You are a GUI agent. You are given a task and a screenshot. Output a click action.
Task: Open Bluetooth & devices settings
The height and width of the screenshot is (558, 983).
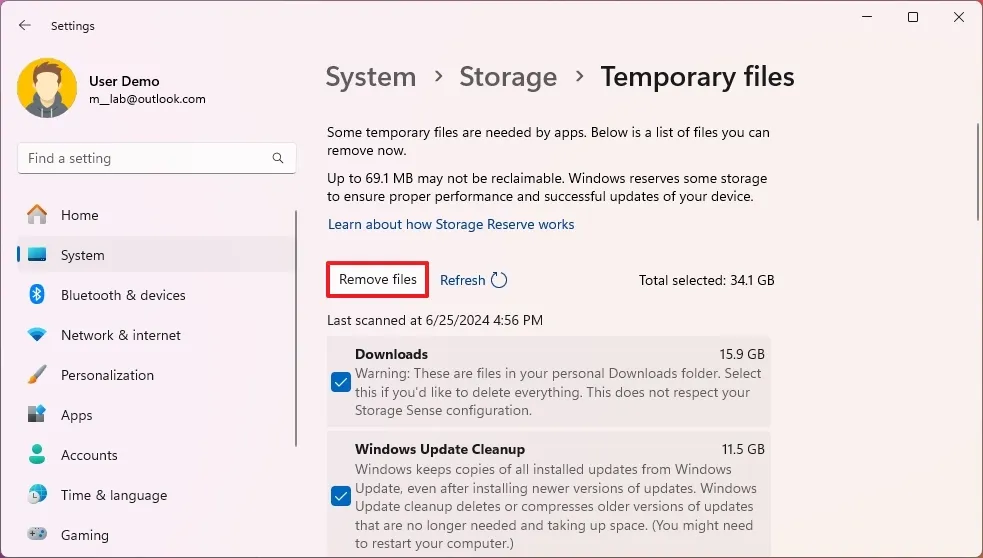coord(156,295)
